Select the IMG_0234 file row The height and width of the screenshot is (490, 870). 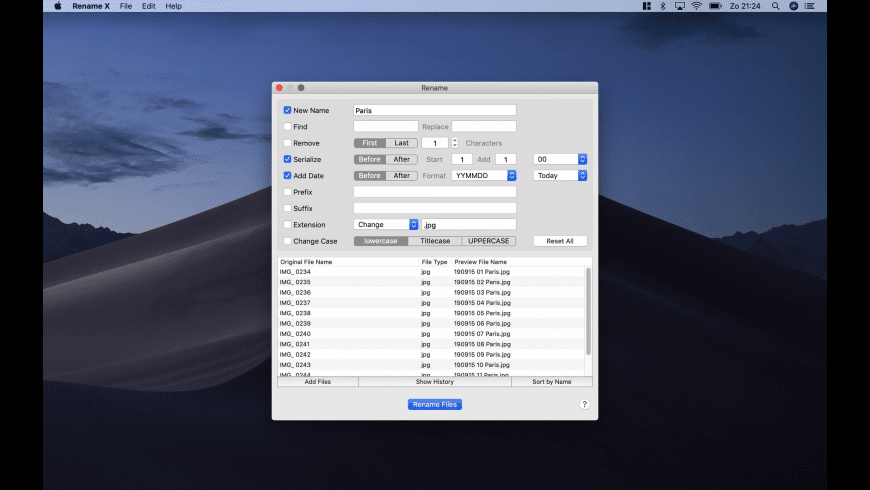coord(431,272)
